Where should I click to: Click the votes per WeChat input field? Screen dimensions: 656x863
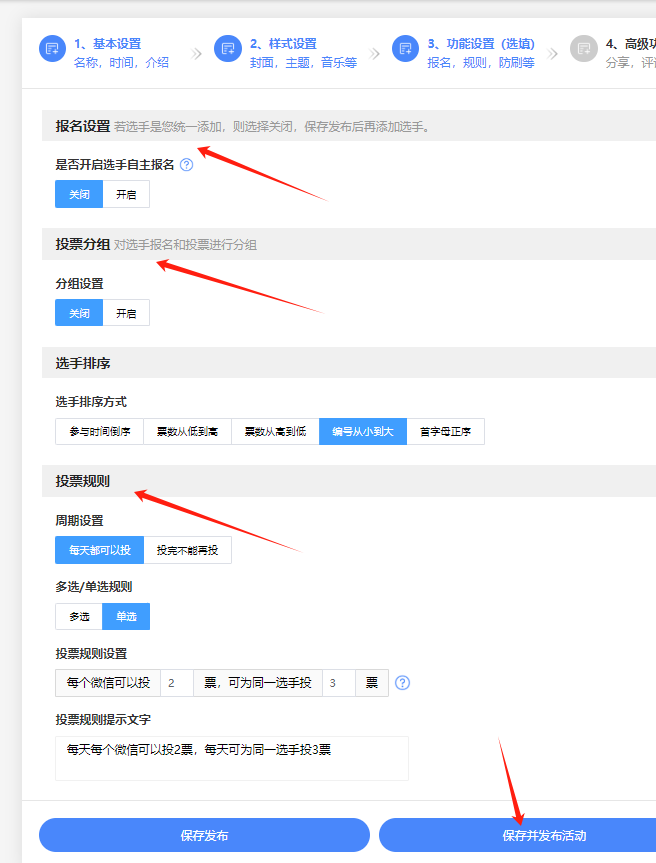click(x=176, y=683)
